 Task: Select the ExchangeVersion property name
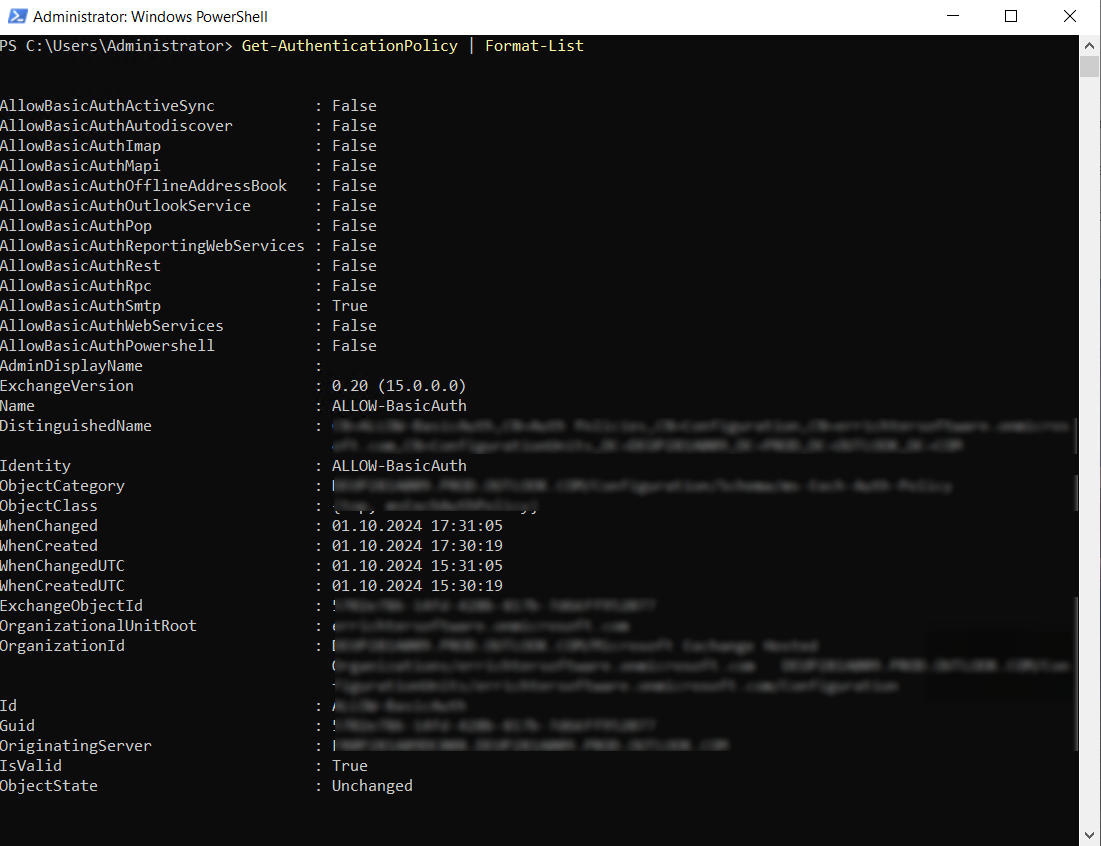coord(67,386)
